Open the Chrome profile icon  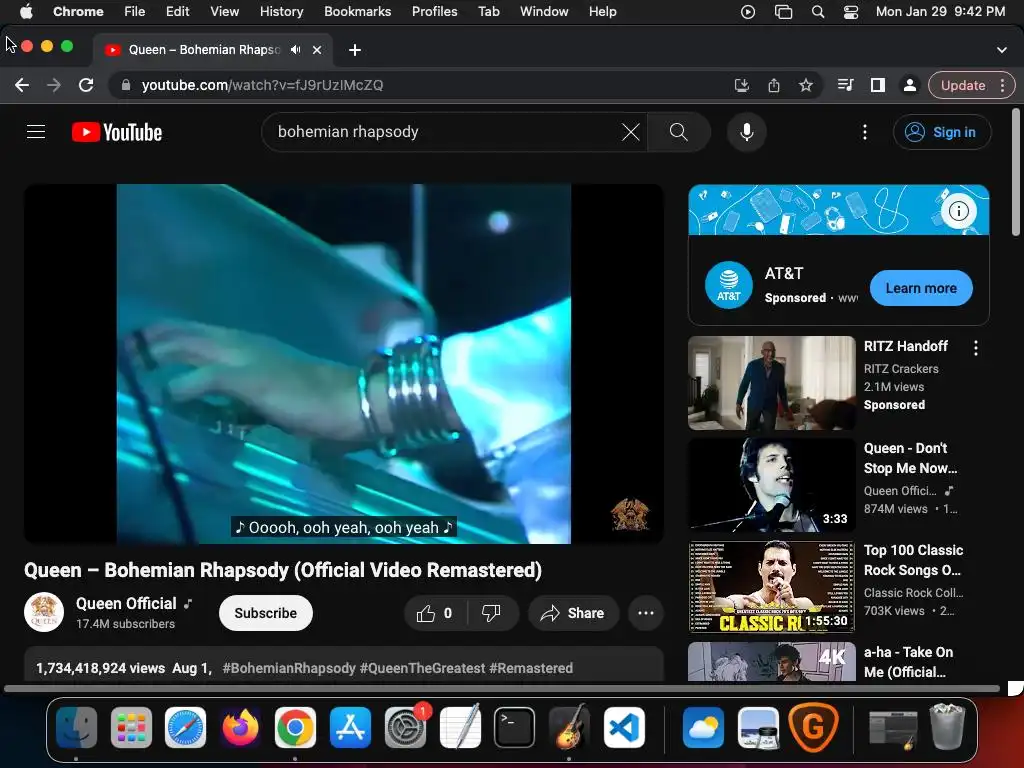(909, 85)
